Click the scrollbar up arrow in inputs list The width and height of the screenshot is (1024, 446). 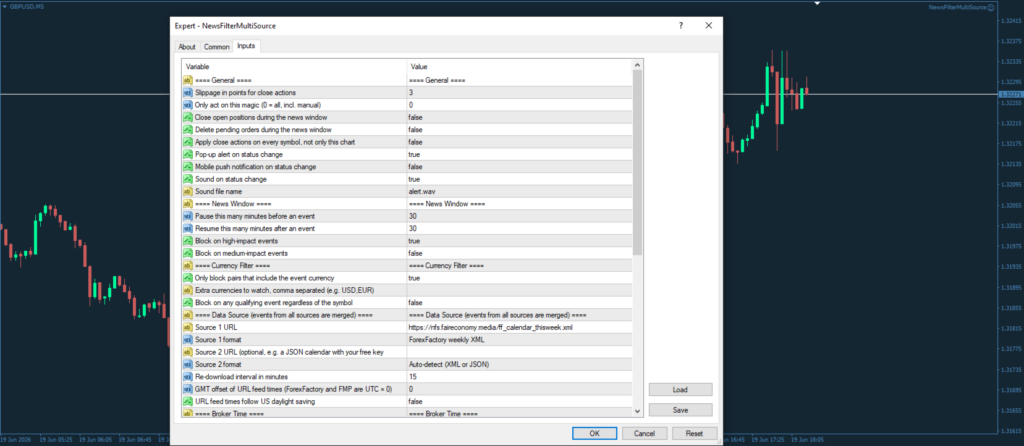[x=637, y=65]
